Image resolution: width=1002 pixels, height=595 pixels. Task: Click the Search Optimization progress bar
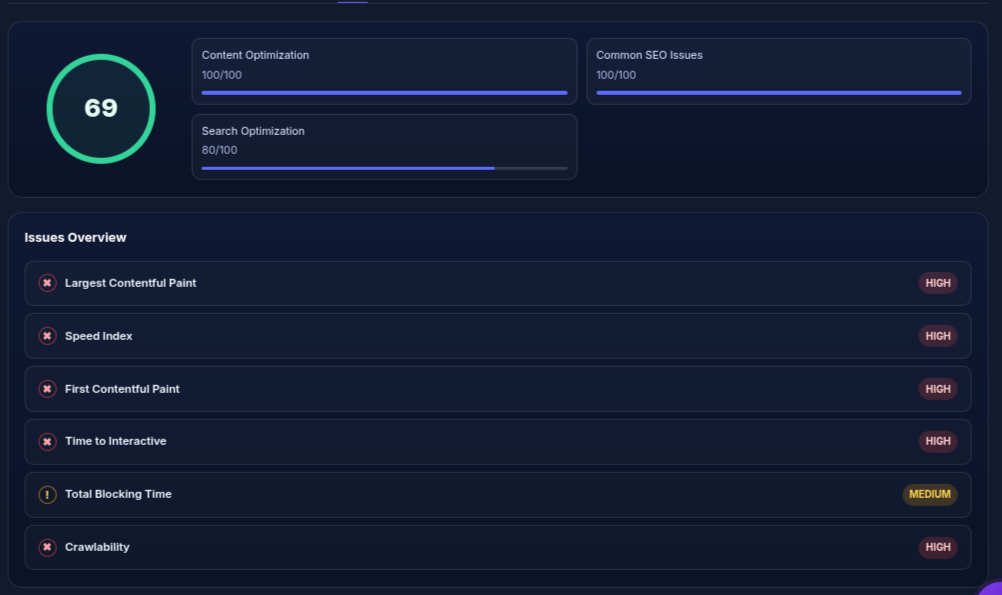[384, 168]
